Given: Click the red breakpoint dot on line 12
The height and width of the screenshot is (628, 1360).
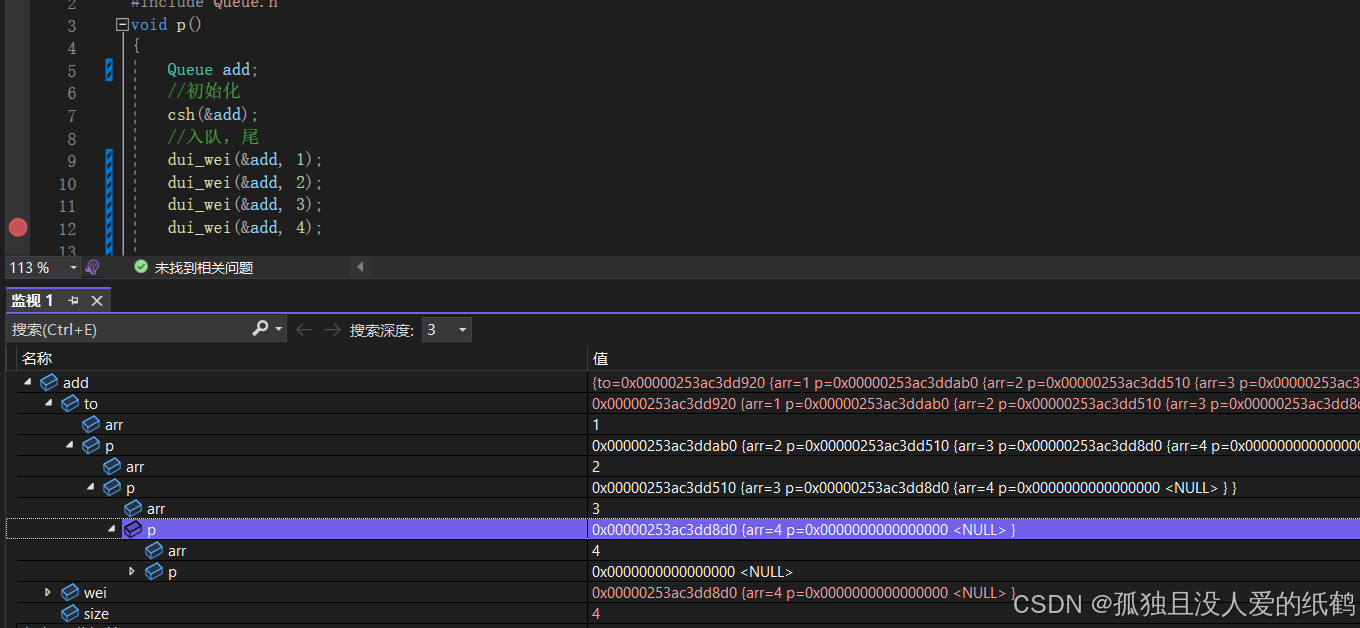Looking at the screenshot, I should (x=18, y=227).
